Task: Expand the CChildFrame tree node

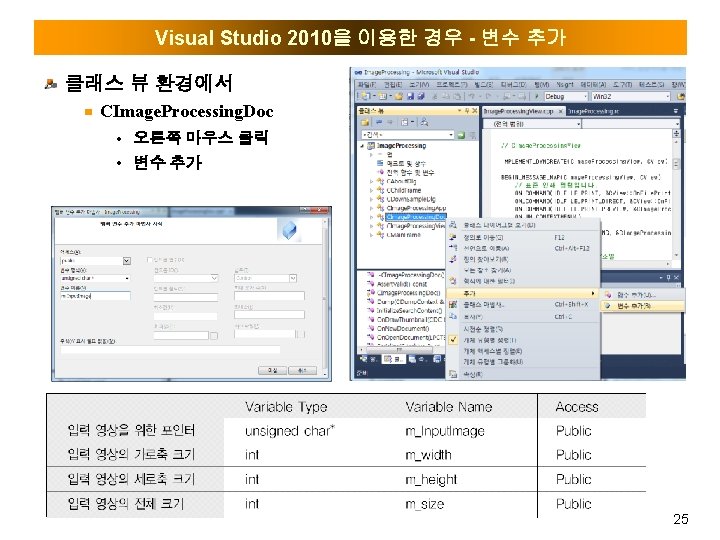Action: tap(371, 190)
